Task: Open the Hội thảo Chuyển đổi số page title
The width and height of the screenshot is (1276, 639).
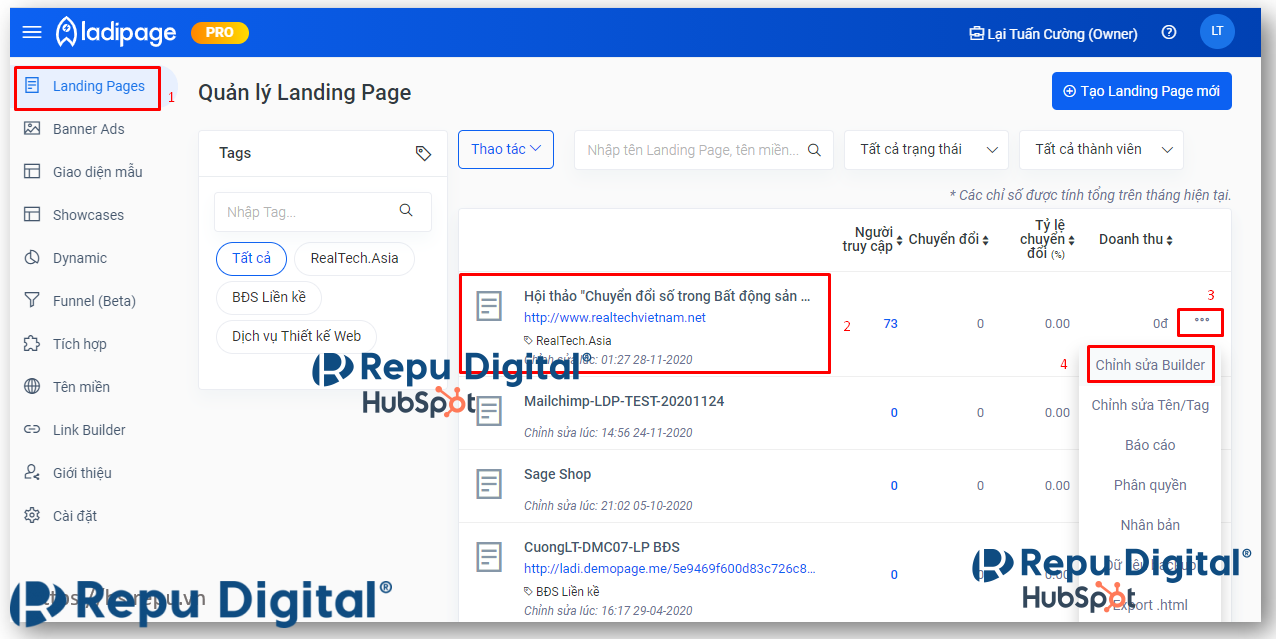Action: point(667,296)
